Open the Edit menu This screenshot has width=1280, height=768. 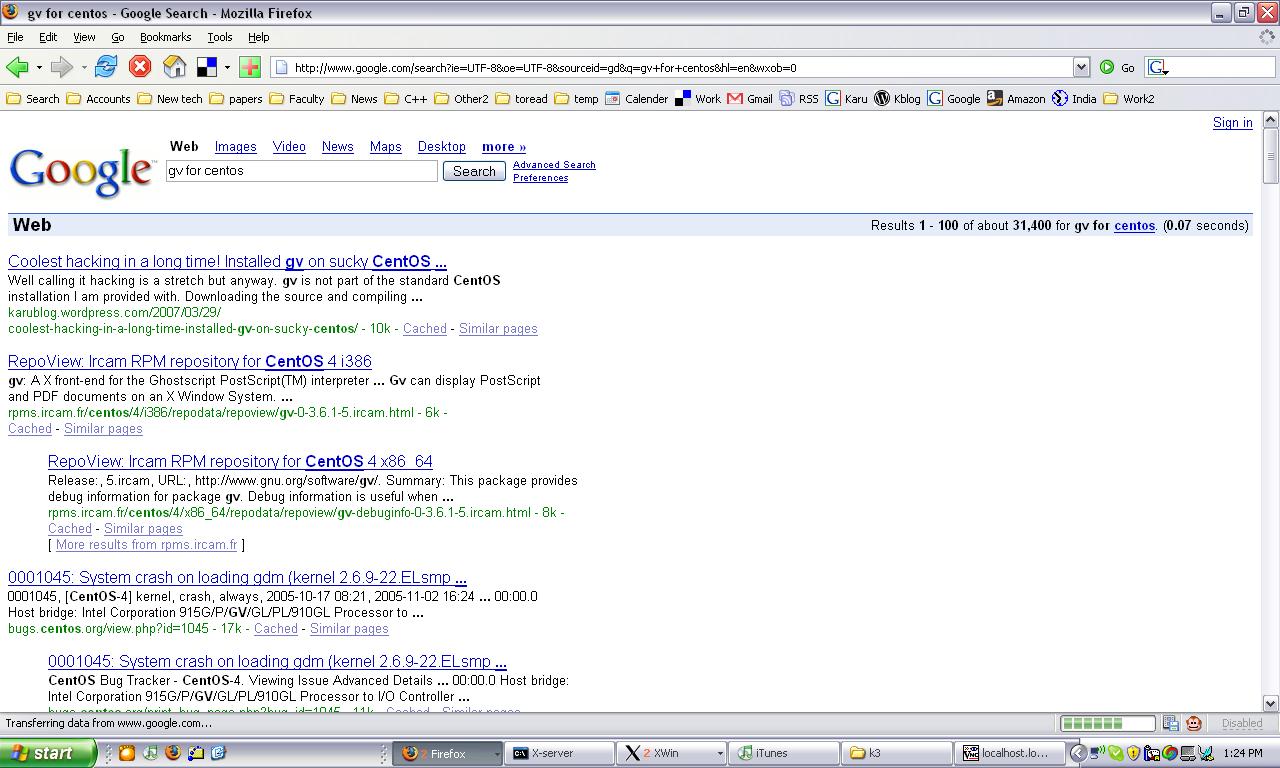[x=48, y=37]
